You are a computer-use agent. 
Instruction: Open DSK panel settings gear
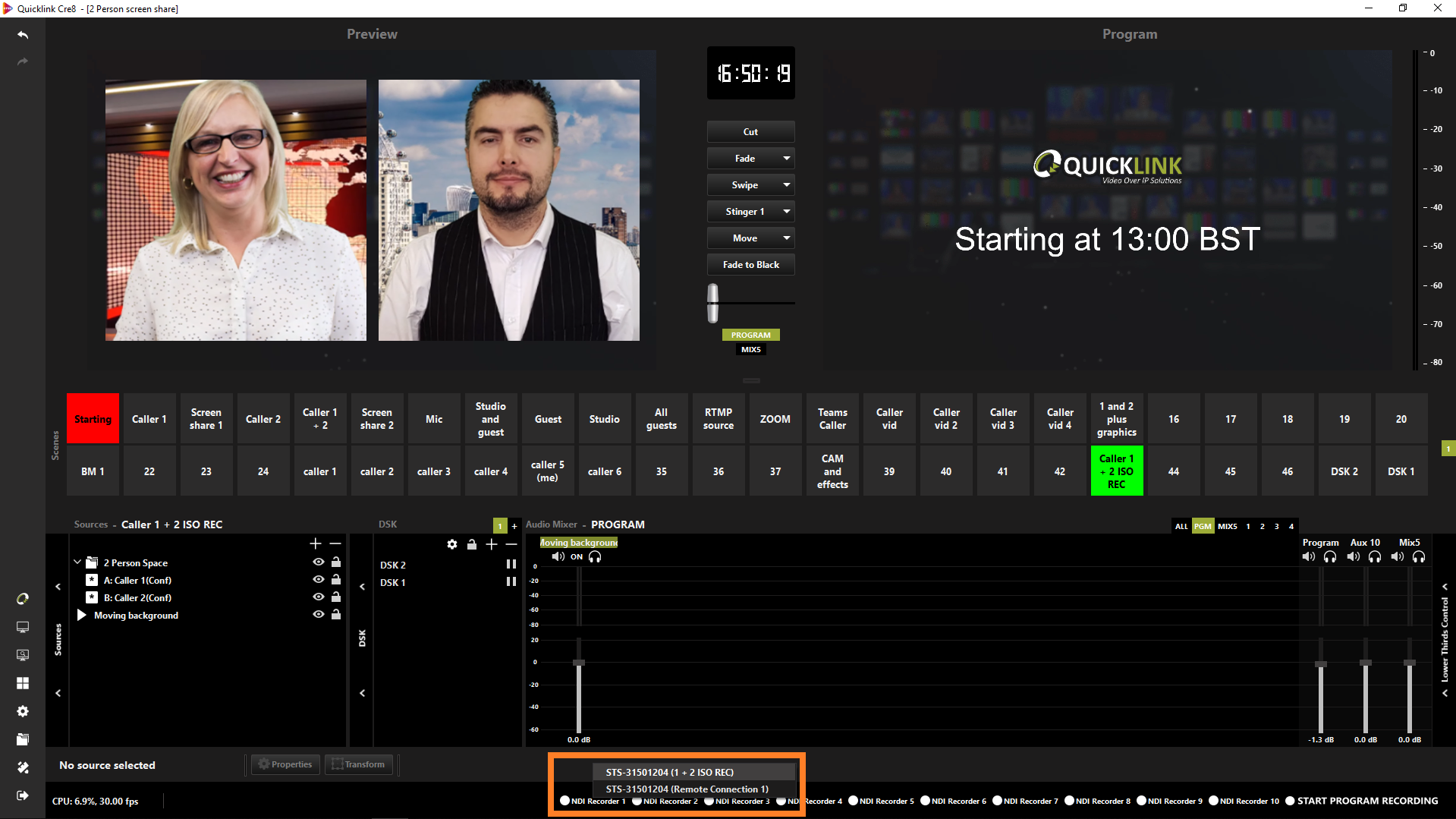click(x=452, y=544)
